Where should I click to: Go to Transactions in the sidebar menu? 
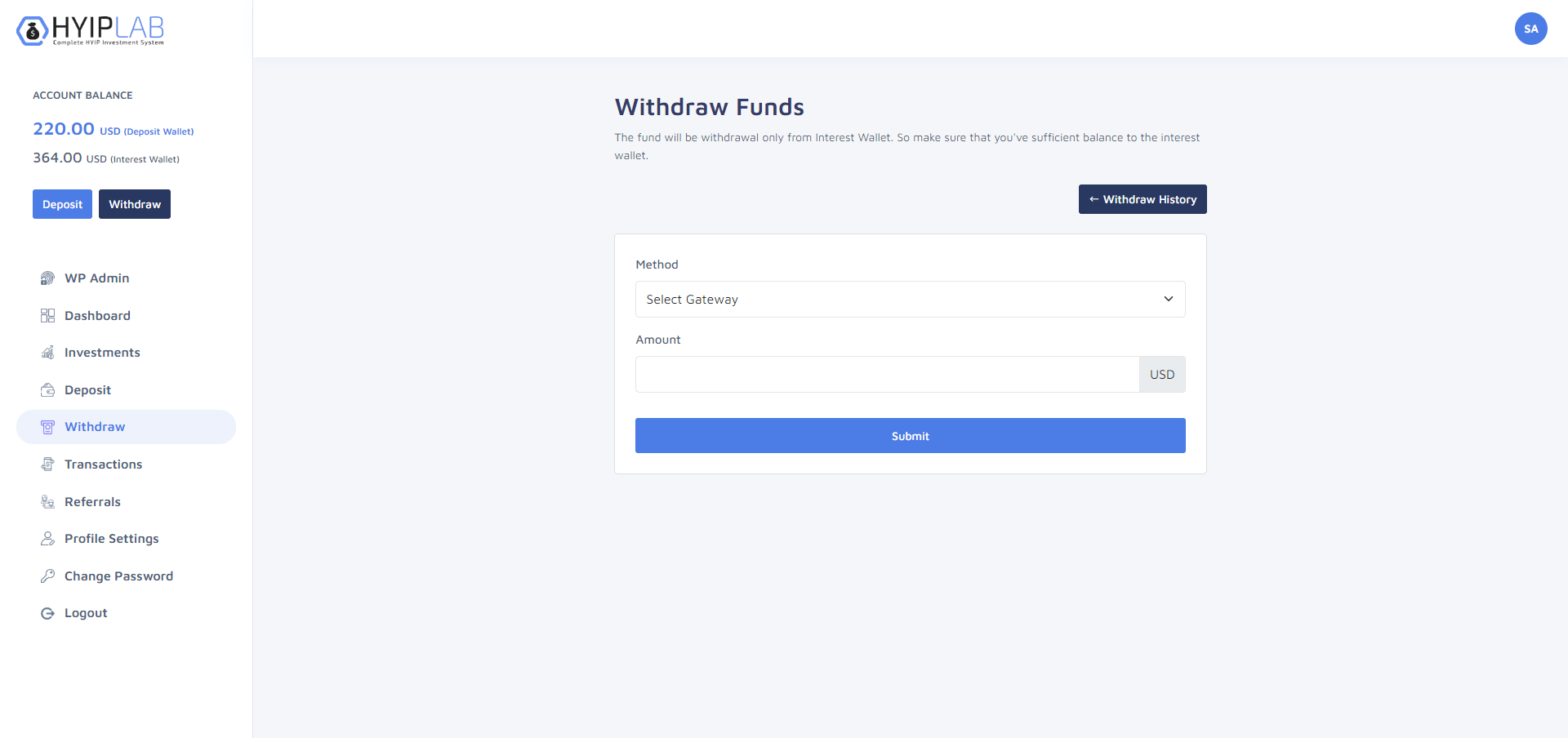click(x=103, y=465)
